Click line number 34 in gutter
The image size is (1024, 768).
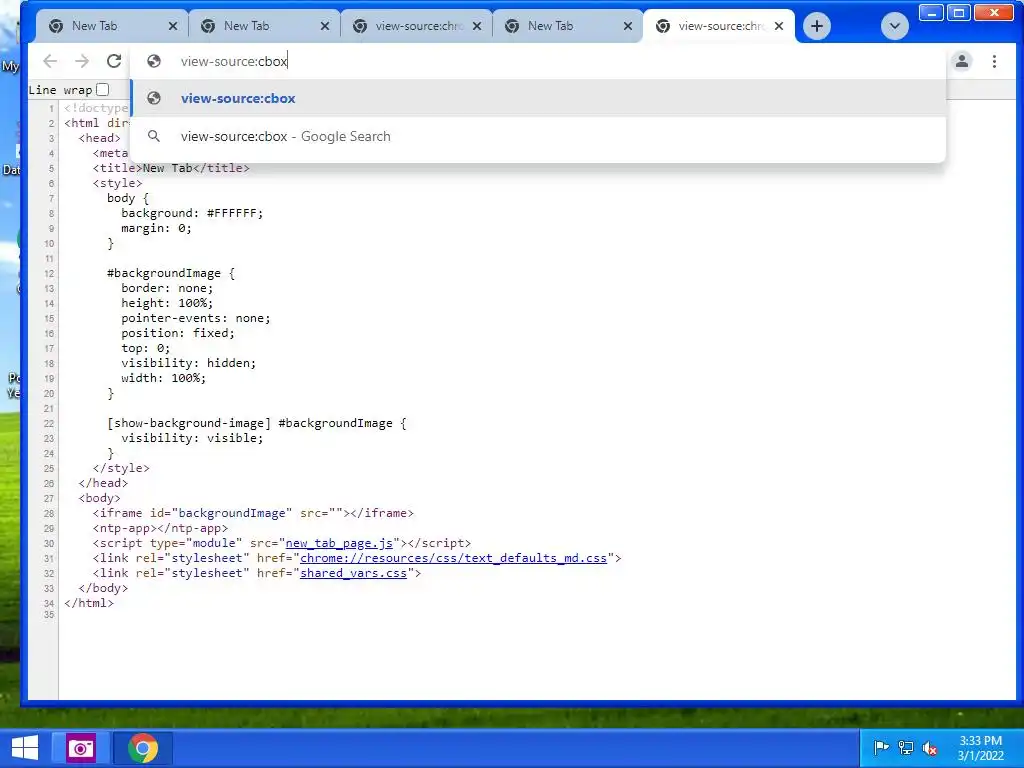click(x=49, y=603)
